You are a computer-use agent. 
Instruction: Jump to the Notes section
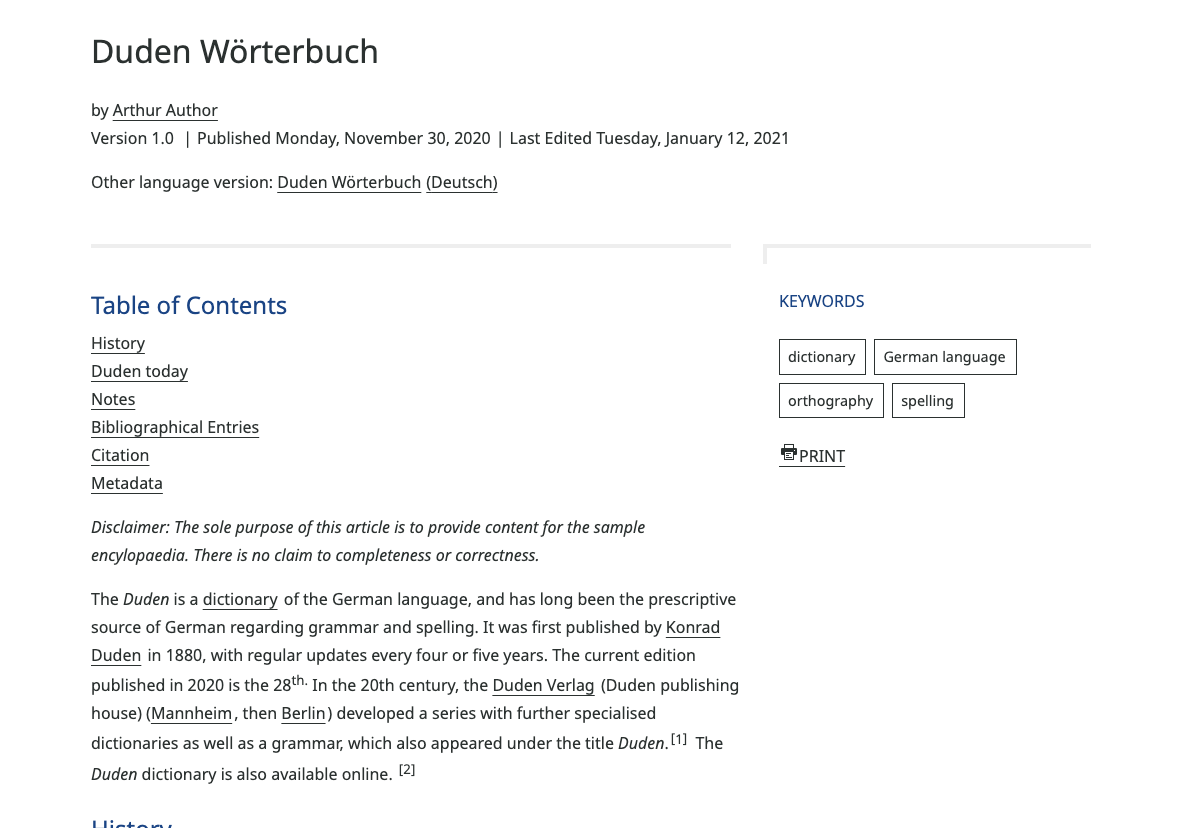click(113, 399)
